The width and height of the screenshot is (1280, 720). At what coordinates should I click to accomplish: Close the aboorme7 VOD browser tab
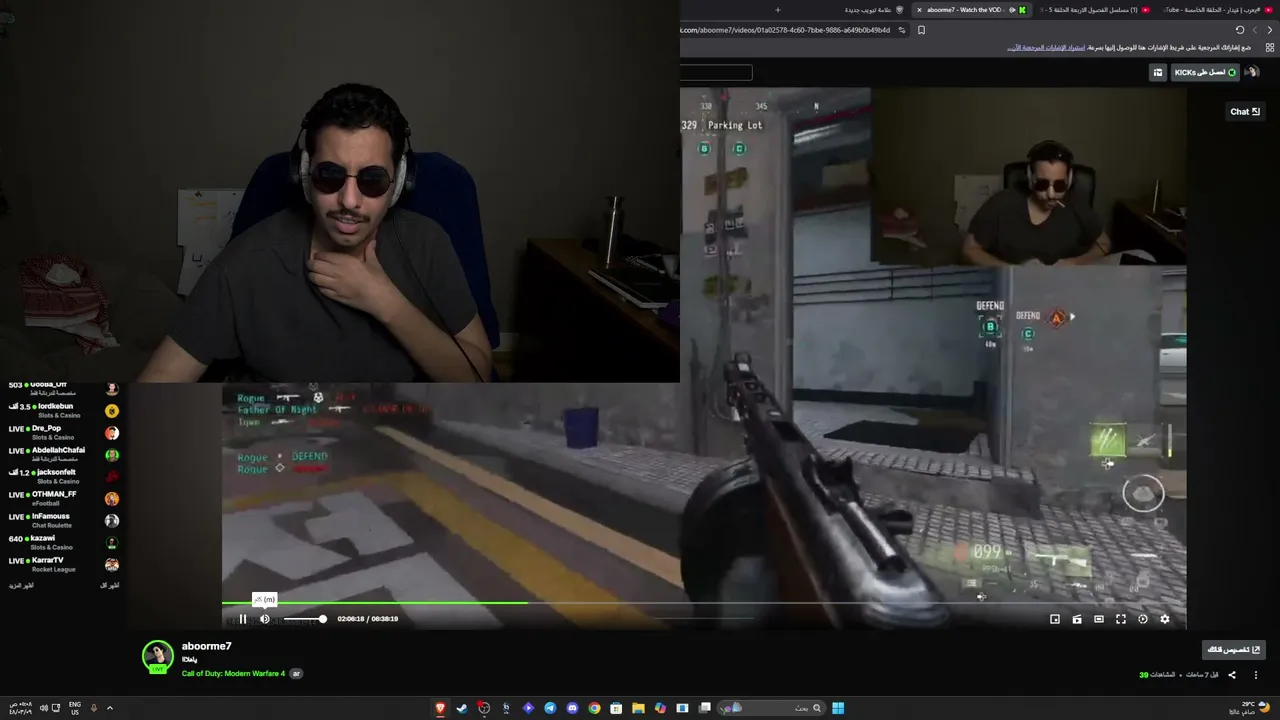pos(920,10)
